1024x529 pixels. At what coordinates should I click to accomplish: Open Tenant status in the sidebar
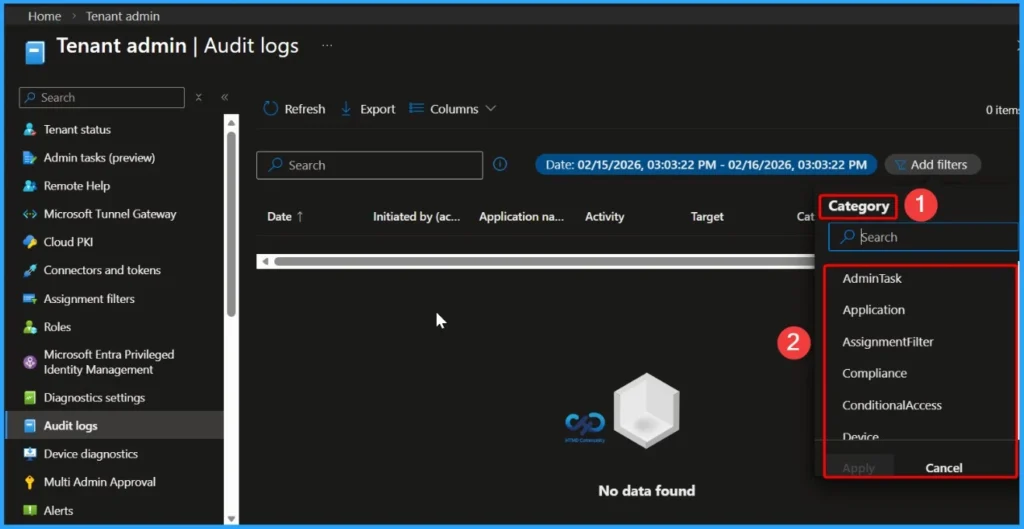tap(77, 129)
